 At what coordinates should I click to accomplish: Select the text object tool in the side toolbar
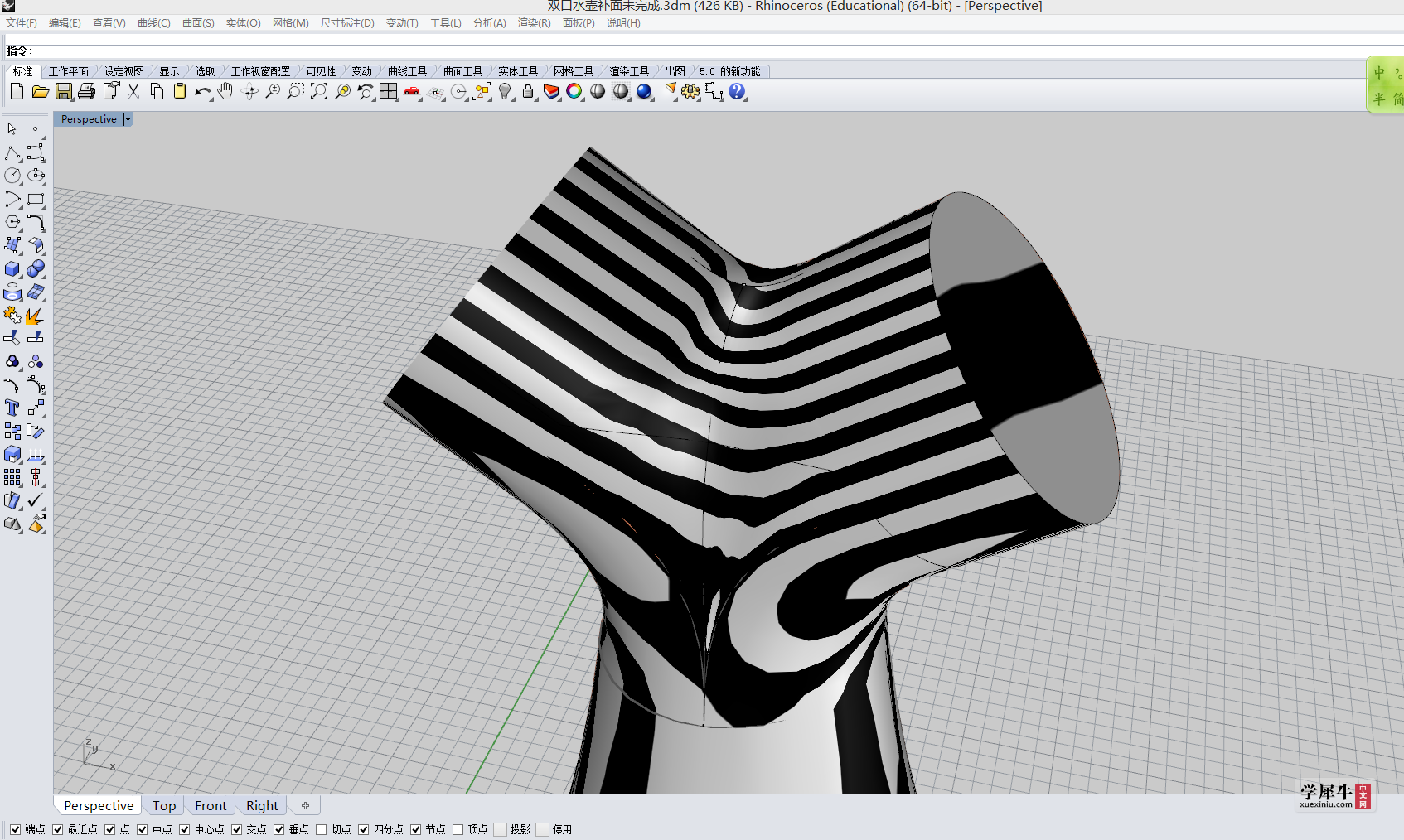(12, 408)
